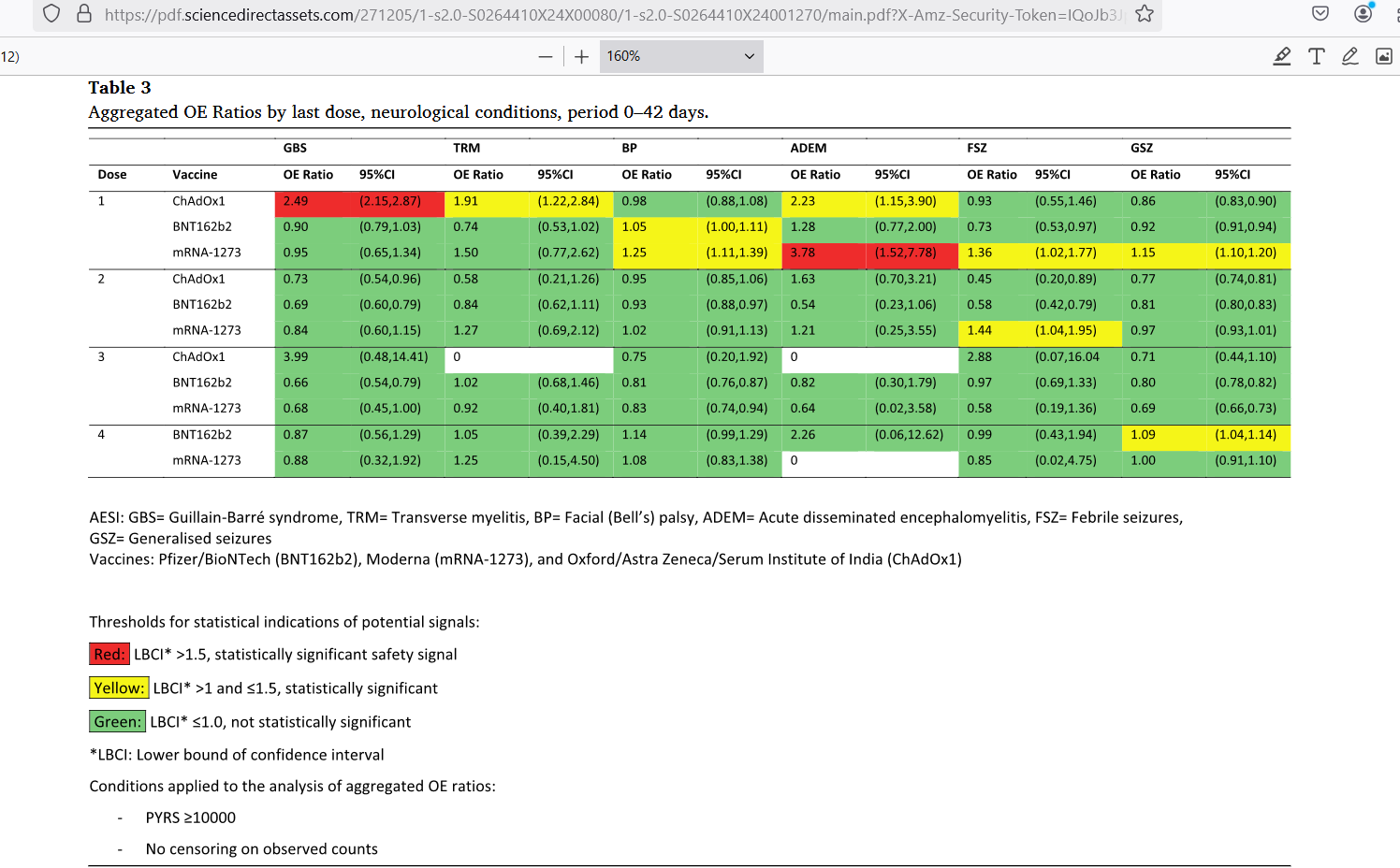Viewport: 1400px width, 868px height.
Task: Bookmark this page with the star icon
Action: 1145,14
